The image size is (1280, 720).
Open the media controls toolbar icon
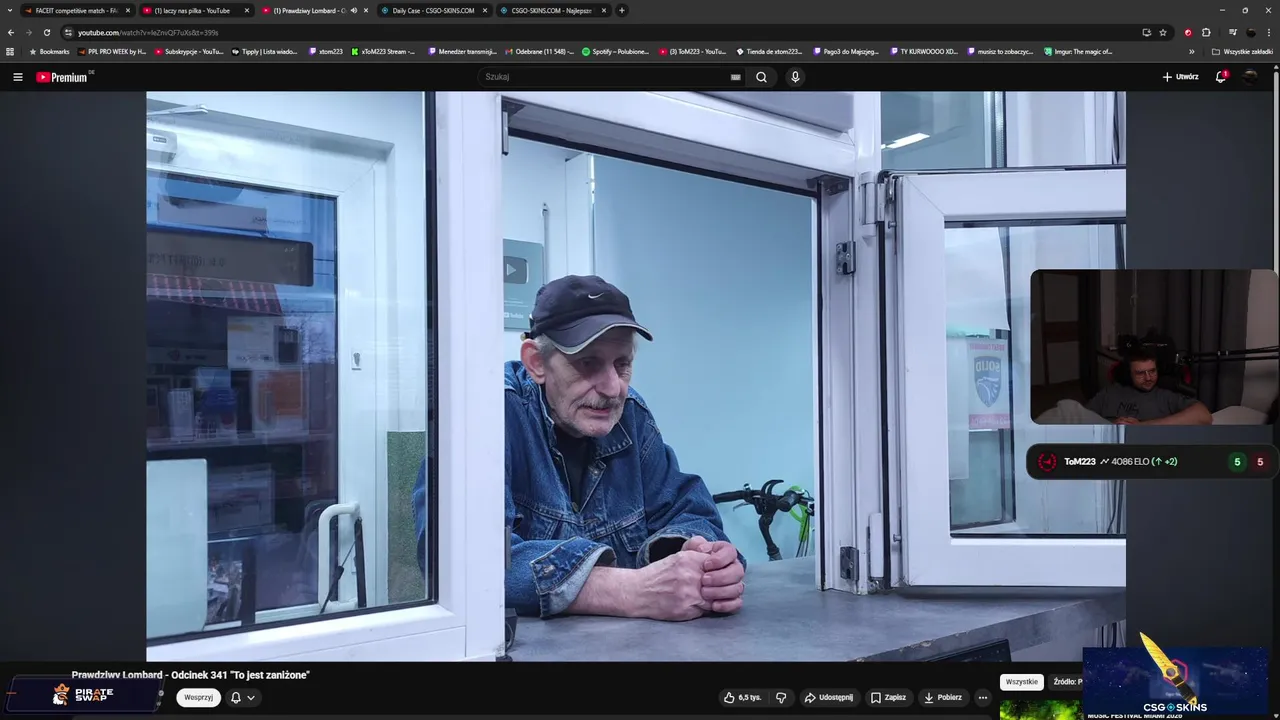(1232, 32)
